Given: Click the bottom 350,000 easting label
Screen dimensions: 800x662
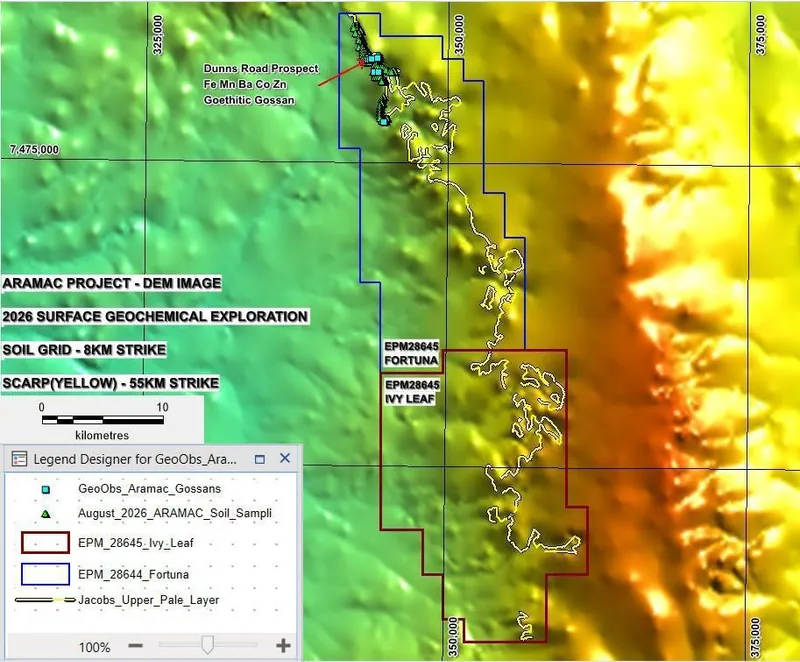Looking at the screenshot, I should pyautogui.click(x=454, y=637).
